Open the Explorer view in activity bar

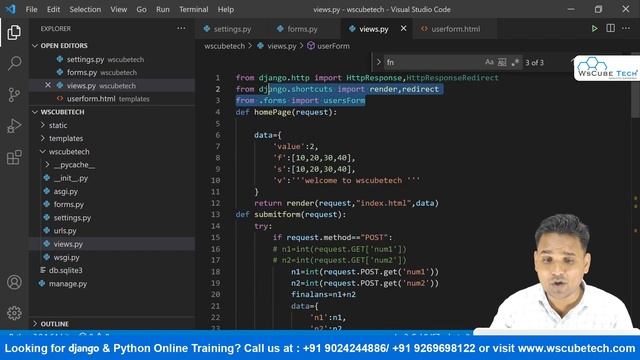[14, 32]
